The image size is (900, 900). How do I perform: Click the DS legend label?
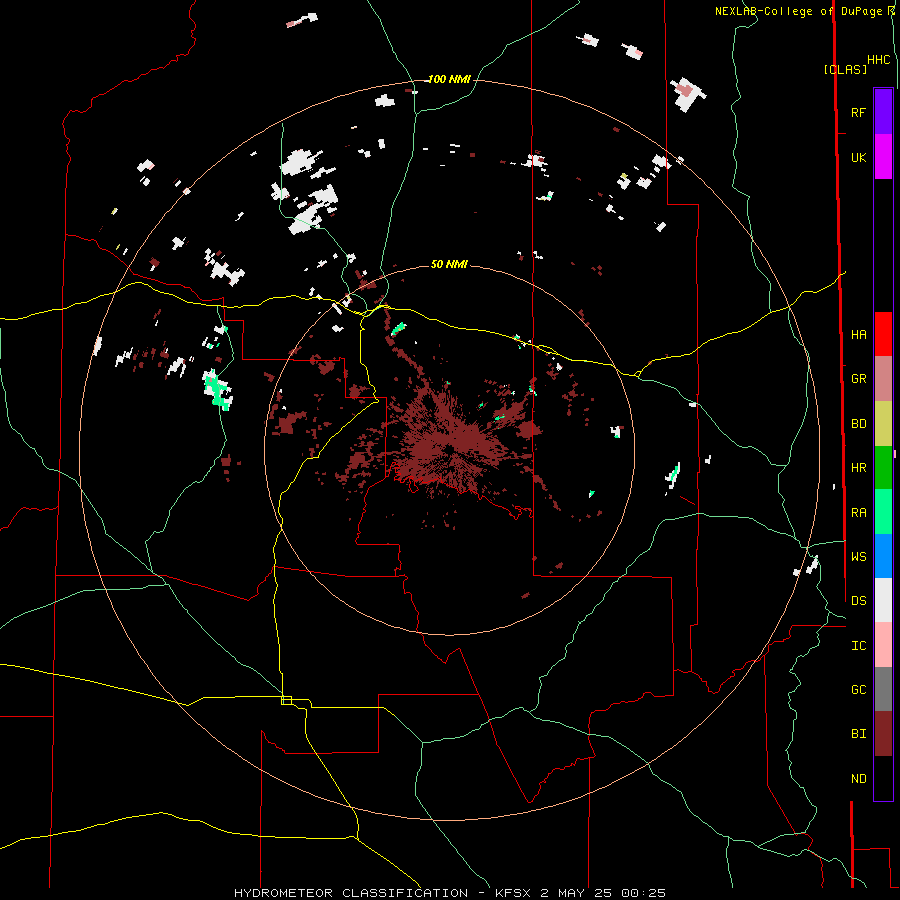[858, 601]
